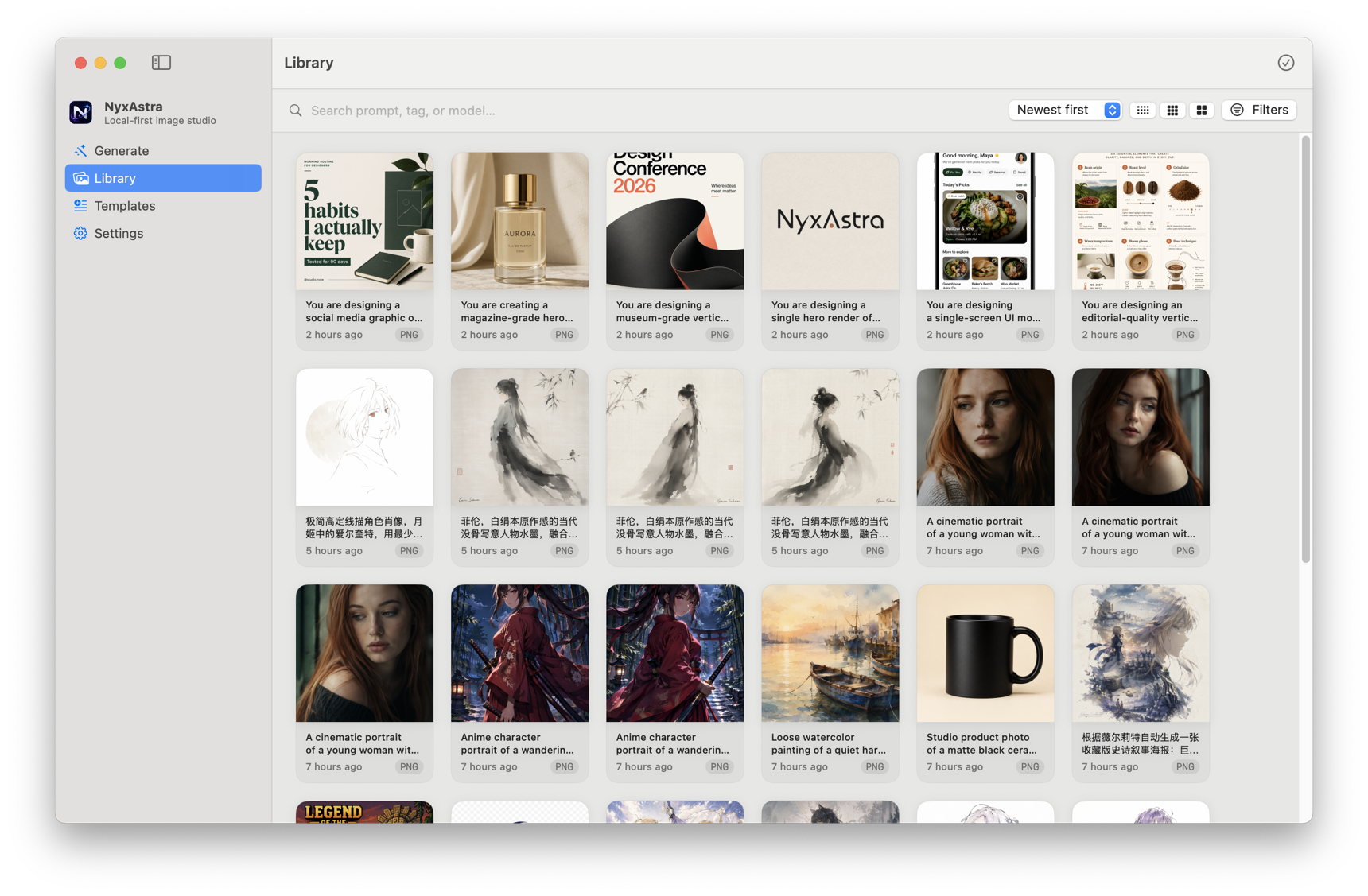Click PNG badge on the black mug card

point(1030,767)
